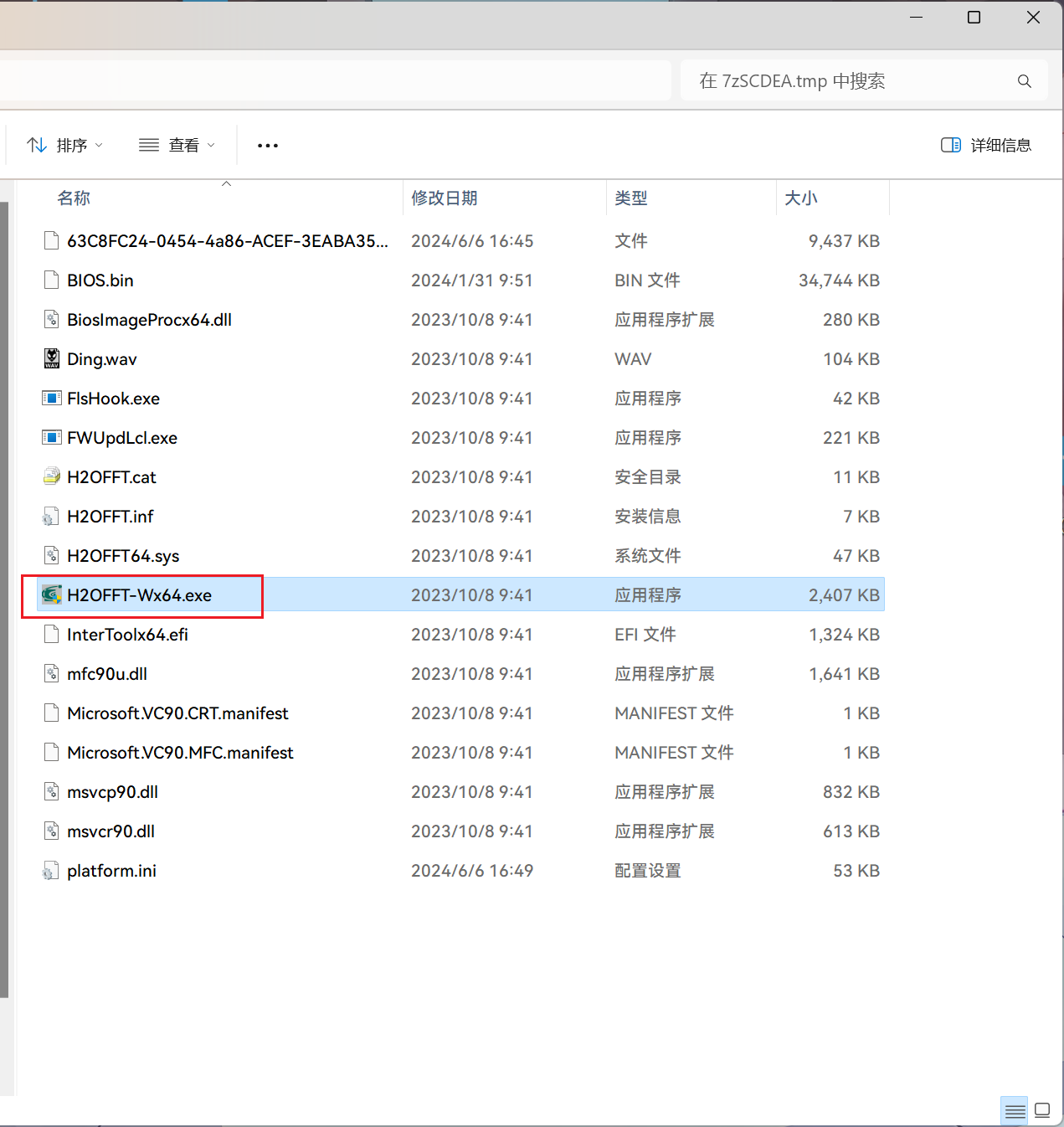Select the msvcp90.dll file icon
This screenshot has width=1064, height=1127.
pyautogui.click(x=52, y=792)
